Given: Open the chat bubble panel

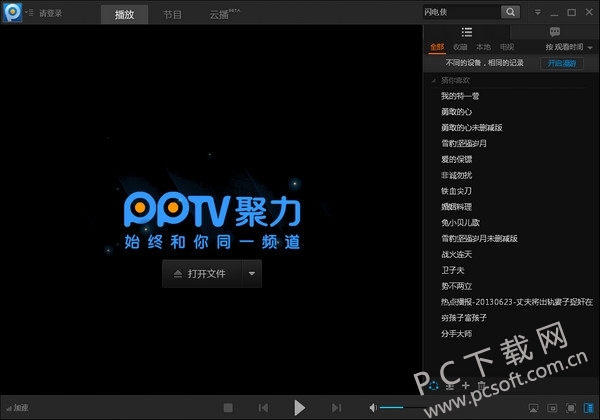Looking at the screenshot, I should [x=555, y=32].
